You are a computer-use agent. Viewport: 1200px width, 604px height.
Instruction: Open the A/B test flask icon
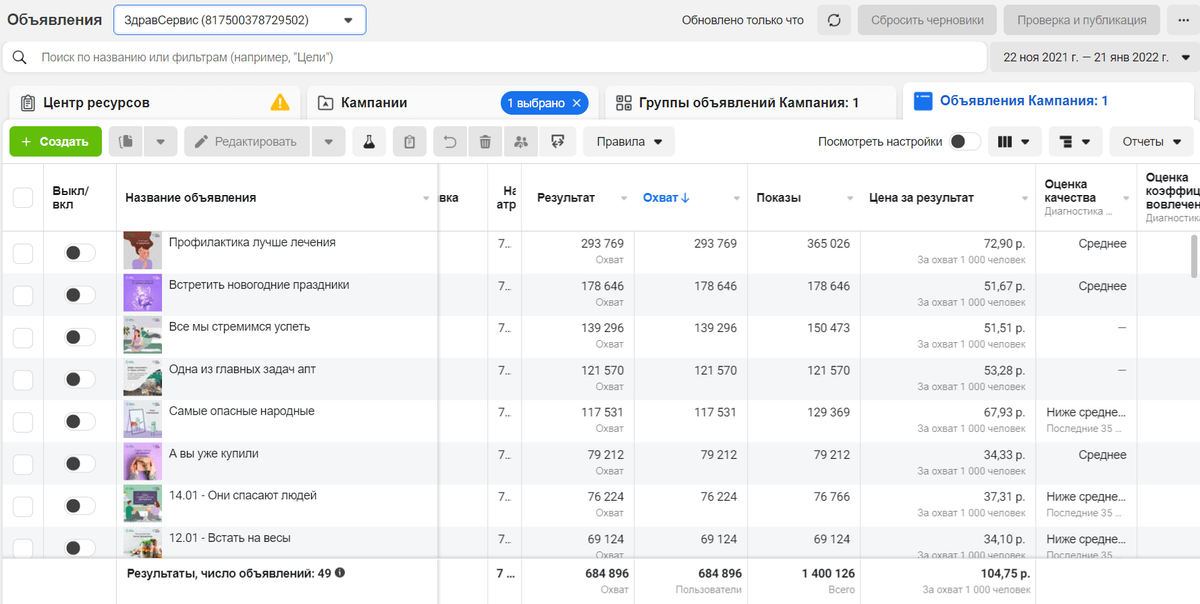(x=369, y=142)
